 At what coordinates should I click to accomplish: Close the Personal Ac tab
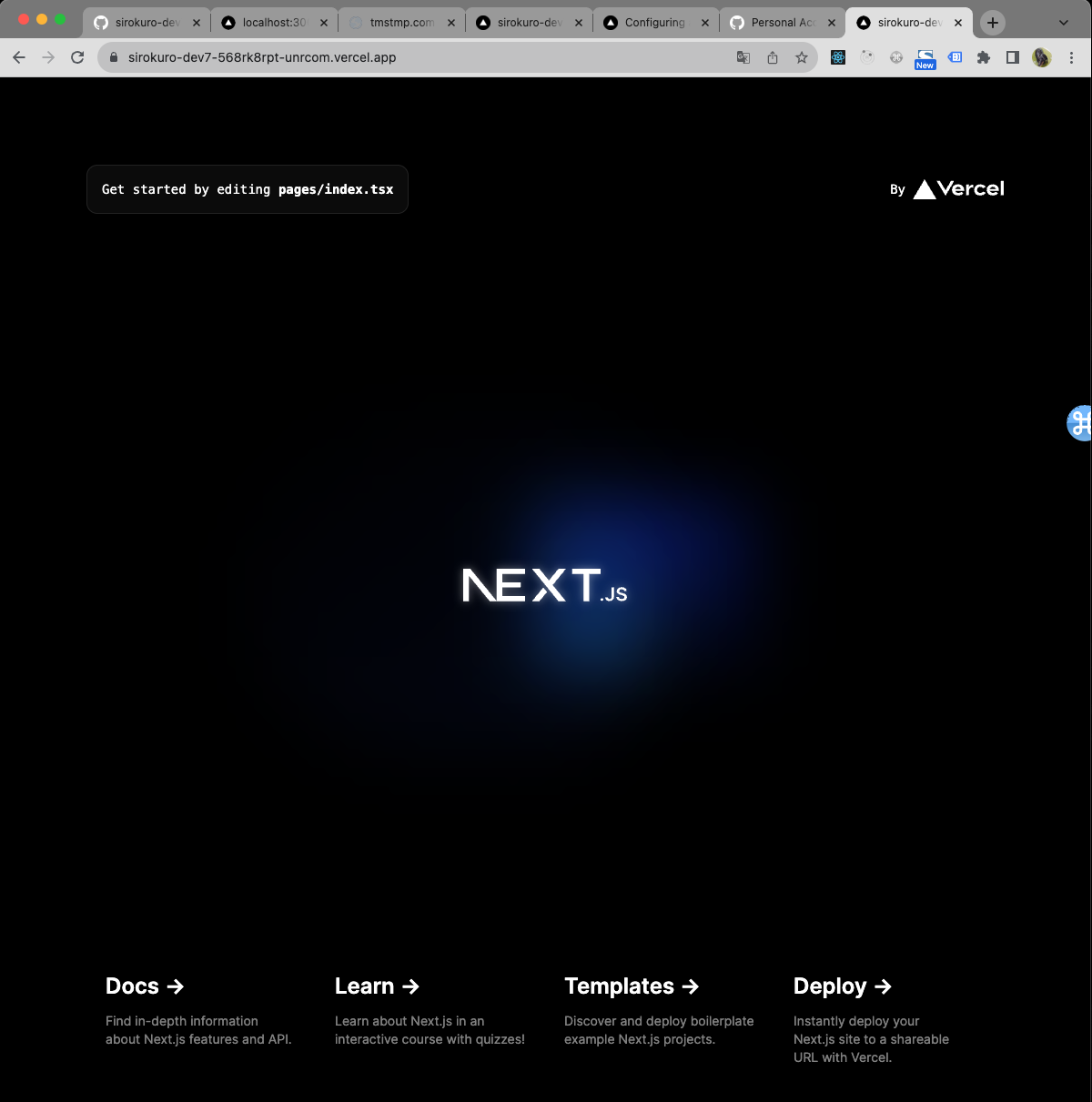tap(832, 23)
